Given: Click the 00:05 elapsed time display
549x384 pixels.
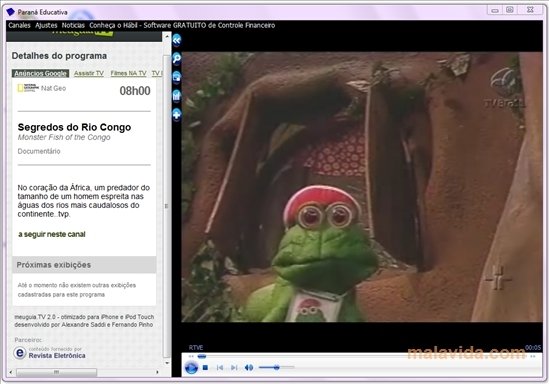Looking at the screenshot, I should point(533,348).
